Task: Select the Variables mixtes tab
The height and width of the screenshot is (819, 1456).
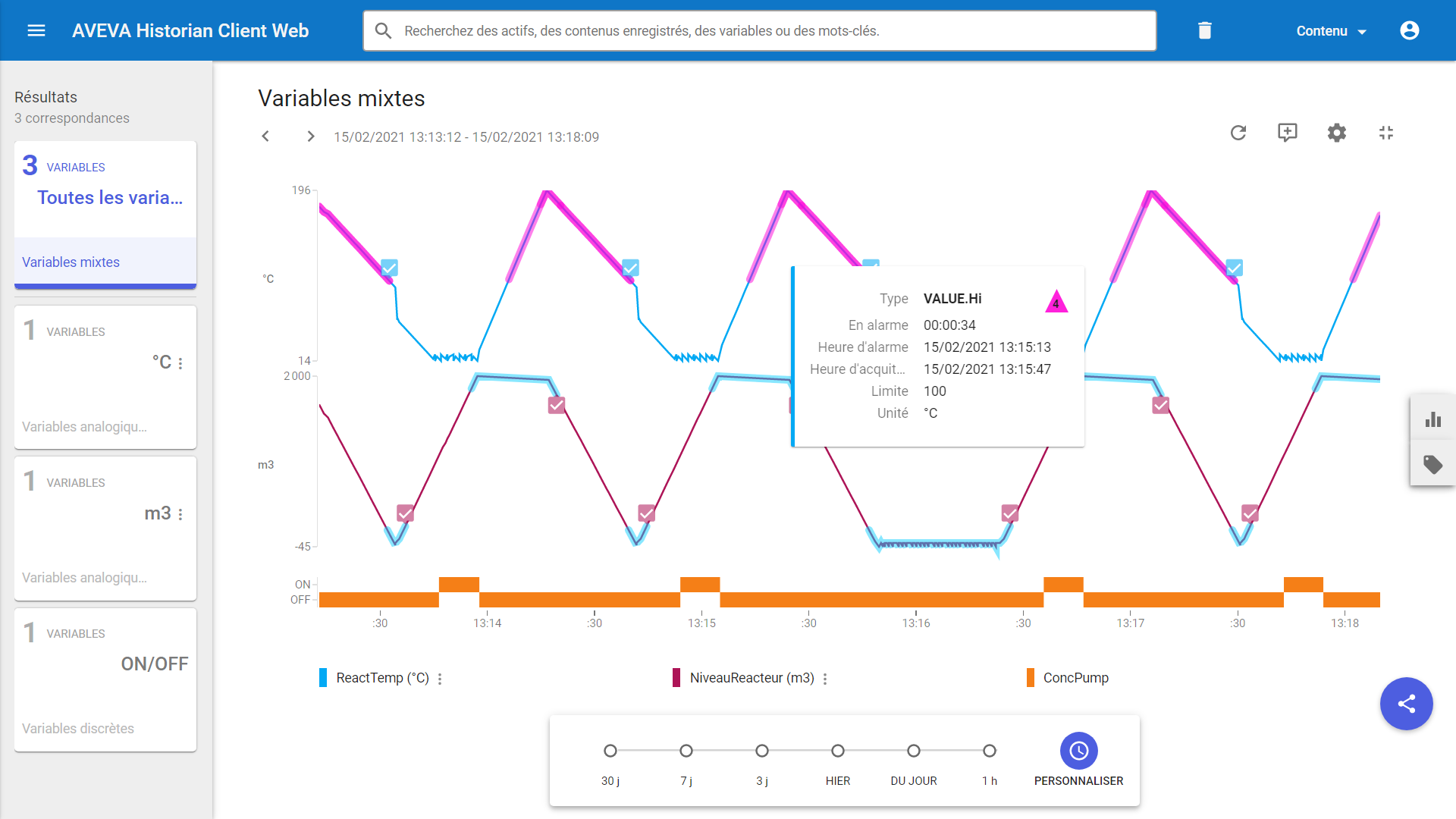Action: click(x=105, y=262)
